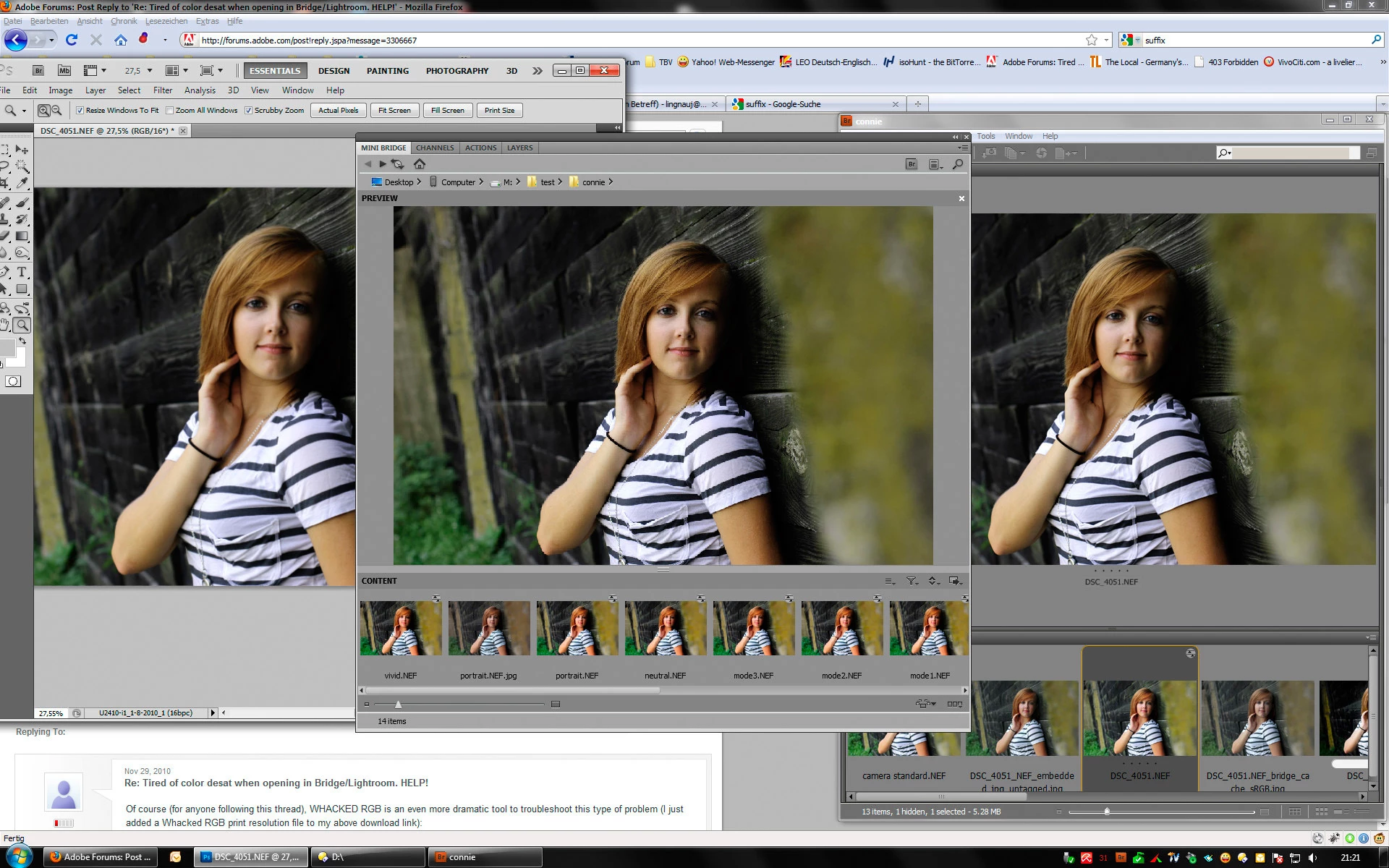The height and width of the screenshot is (868, 1389).
Task: Switch to the Channels tab
Action: [x=435, y=148]
